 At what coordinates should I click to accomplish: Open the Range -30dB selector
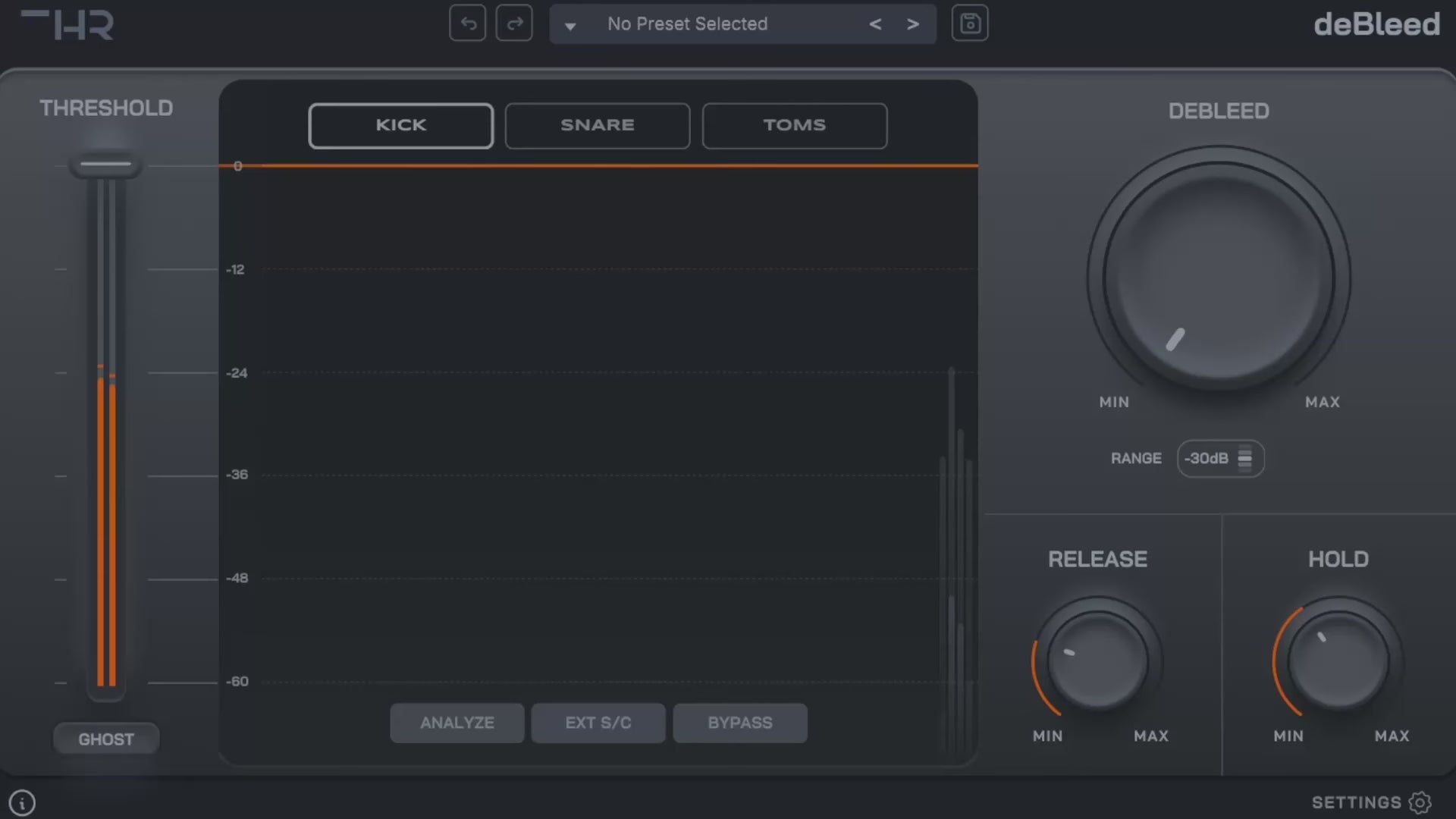pos(1220,458)
